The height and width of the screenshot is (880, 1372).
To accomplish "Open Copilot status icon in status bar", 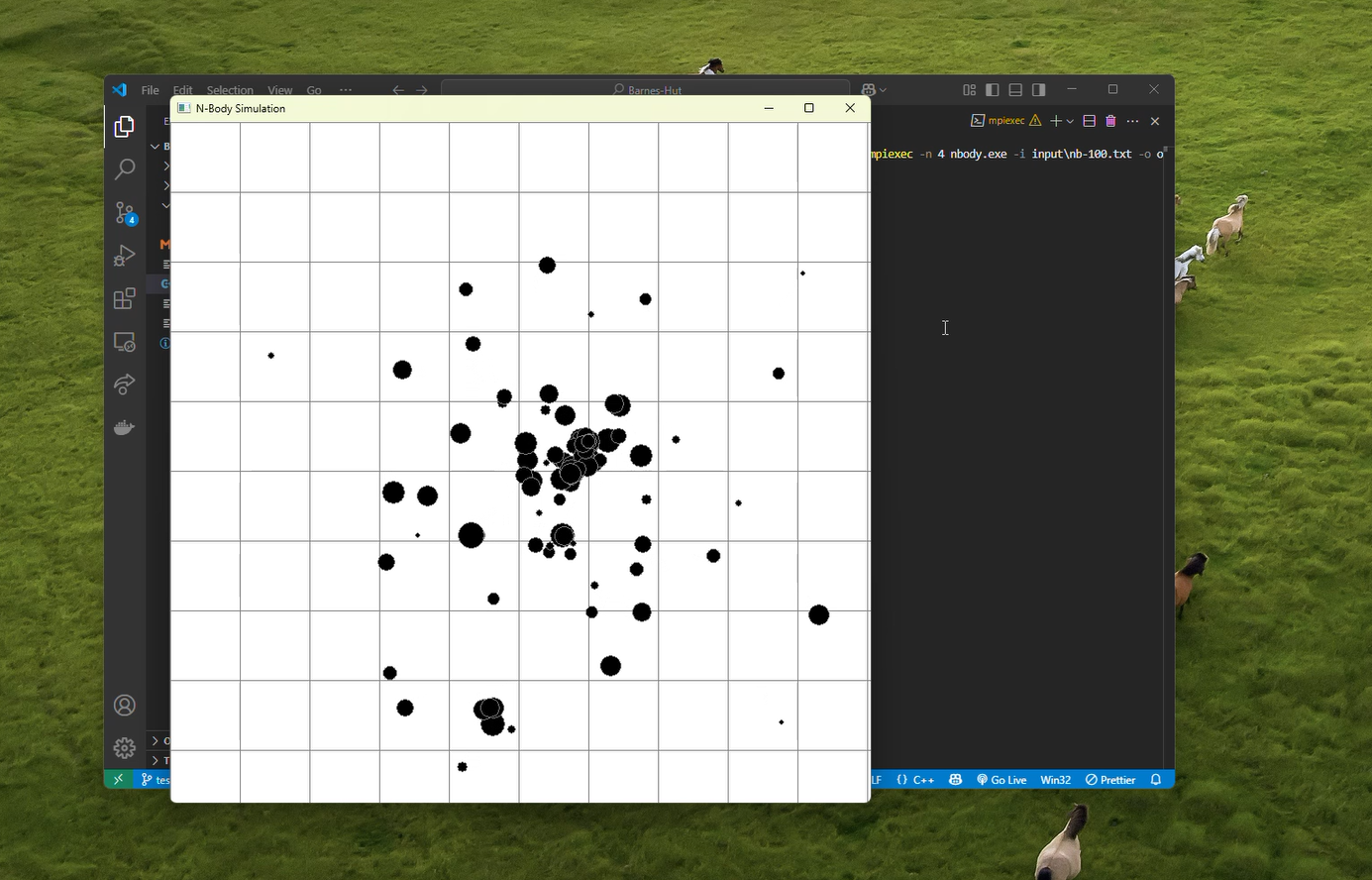I will pos(955,780).
